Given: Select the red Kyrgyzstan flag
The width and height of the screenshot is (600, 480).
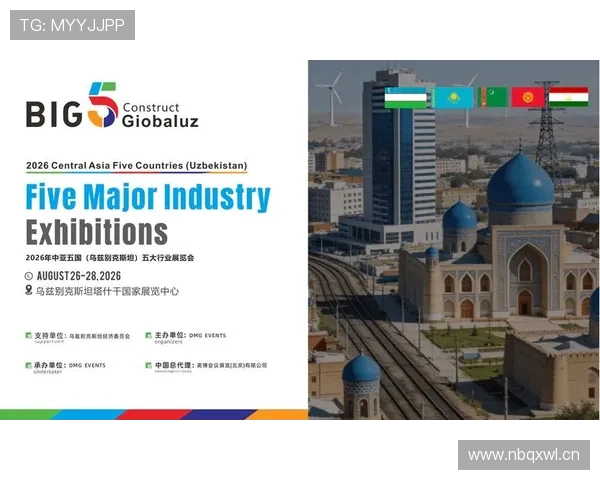Looking at the screenshot, I should tap(528, 97).
